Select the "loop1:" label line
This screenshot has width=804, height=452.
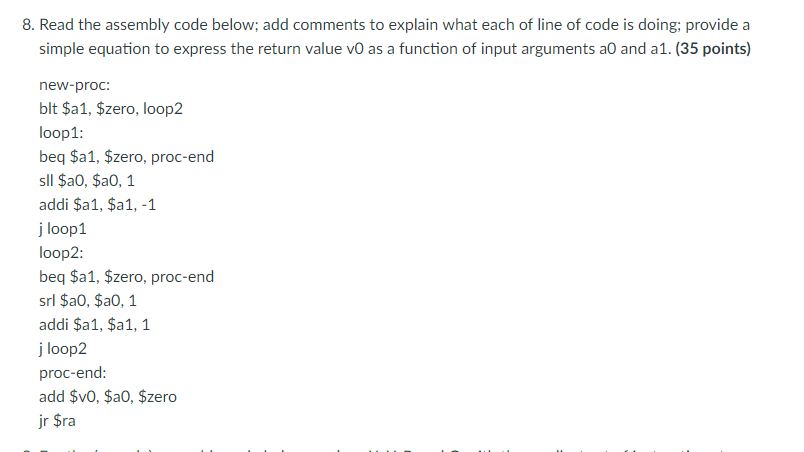60,133
